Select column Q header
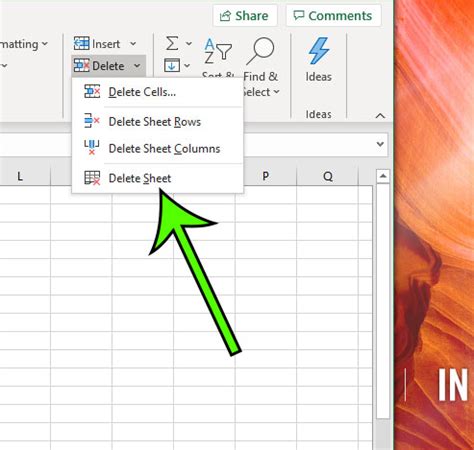Image resolution: width=474 pixels, height=450 pixels. (x=328, y=176)
